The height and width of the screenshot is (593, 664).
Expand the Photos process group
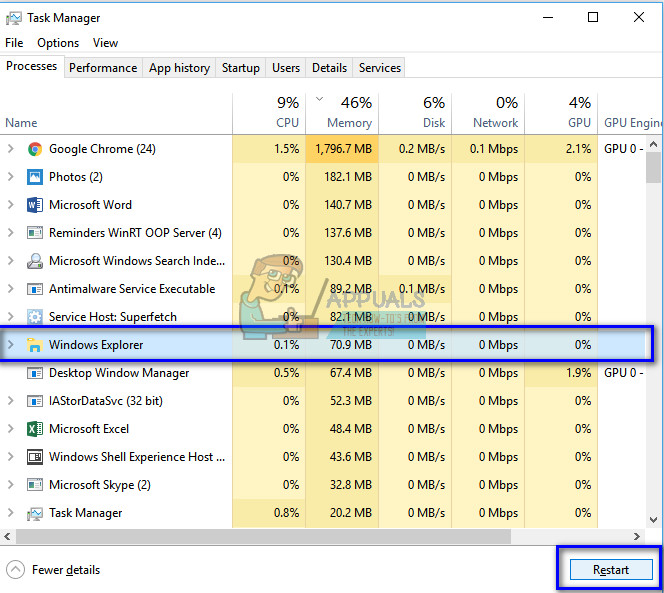(11, 177)
